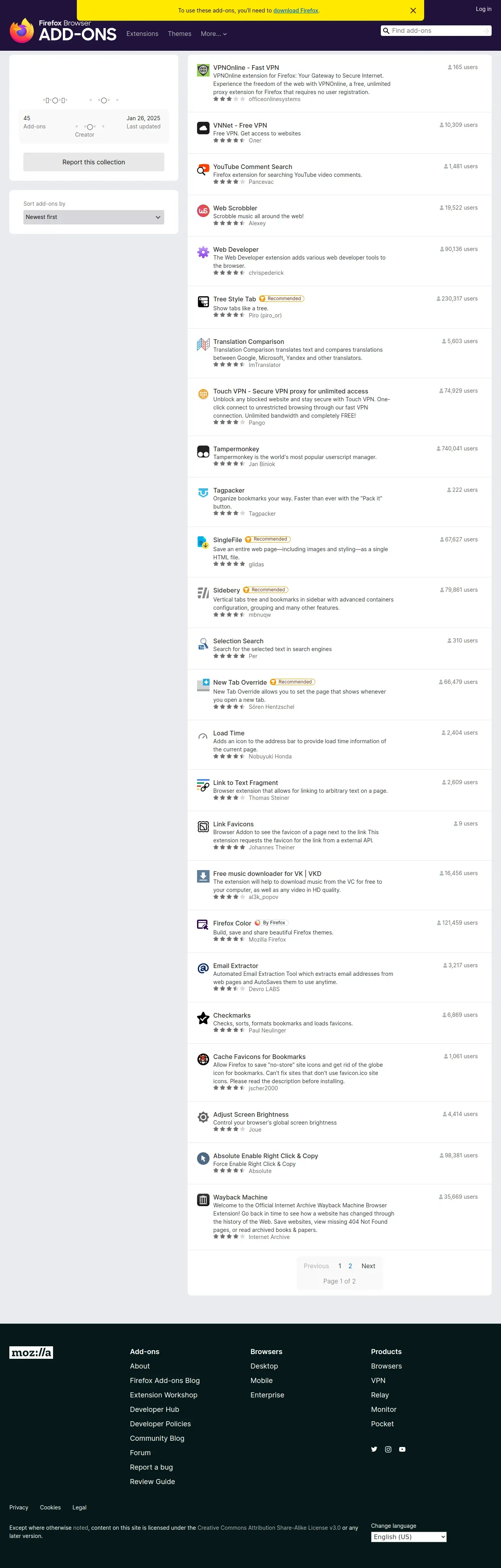Click the Cookies footer link
Screen dimensions: 501x1568
tap(50, 1508)
